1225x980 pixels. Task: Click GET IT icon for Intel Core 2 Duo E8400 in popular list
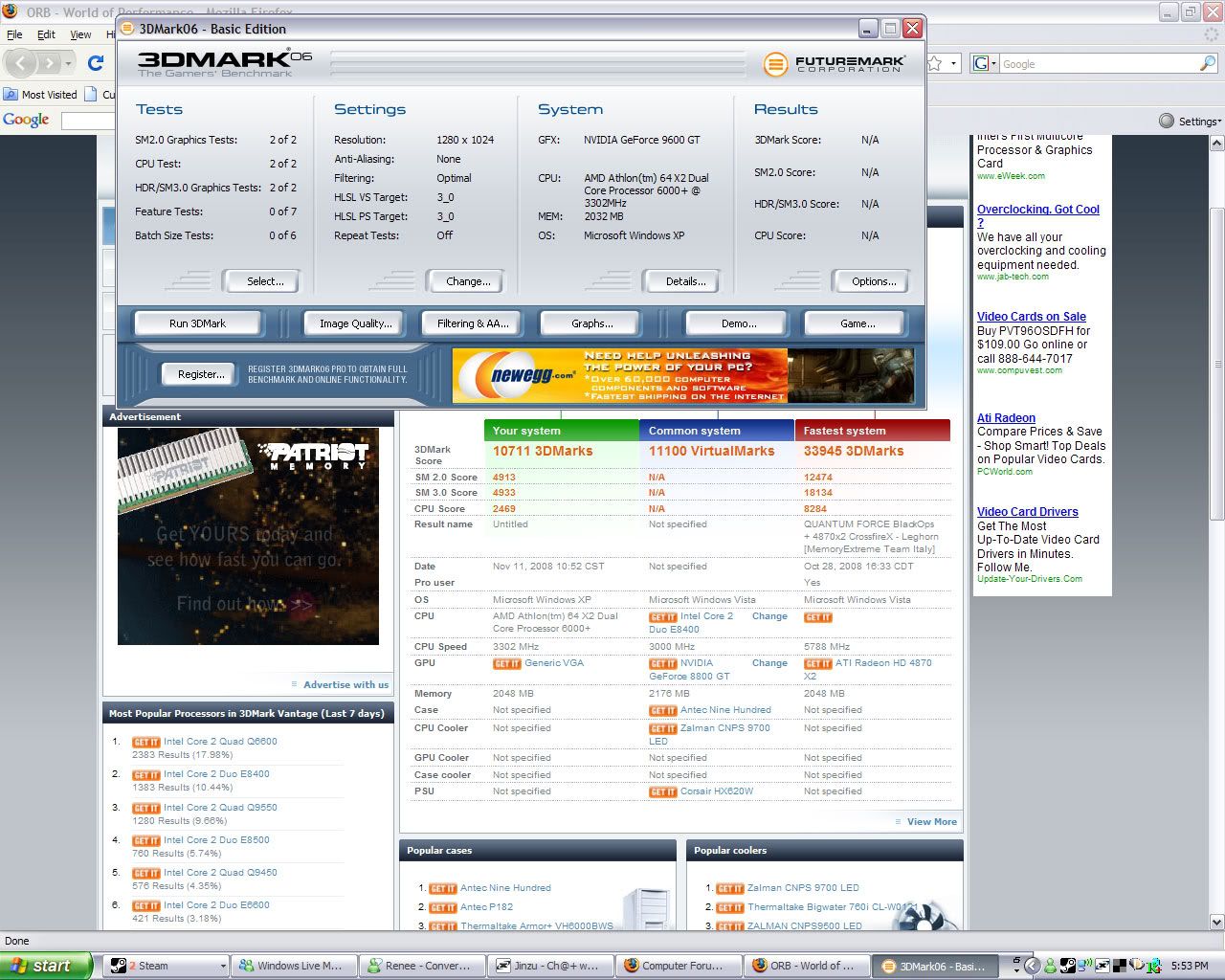click(146, 774)
